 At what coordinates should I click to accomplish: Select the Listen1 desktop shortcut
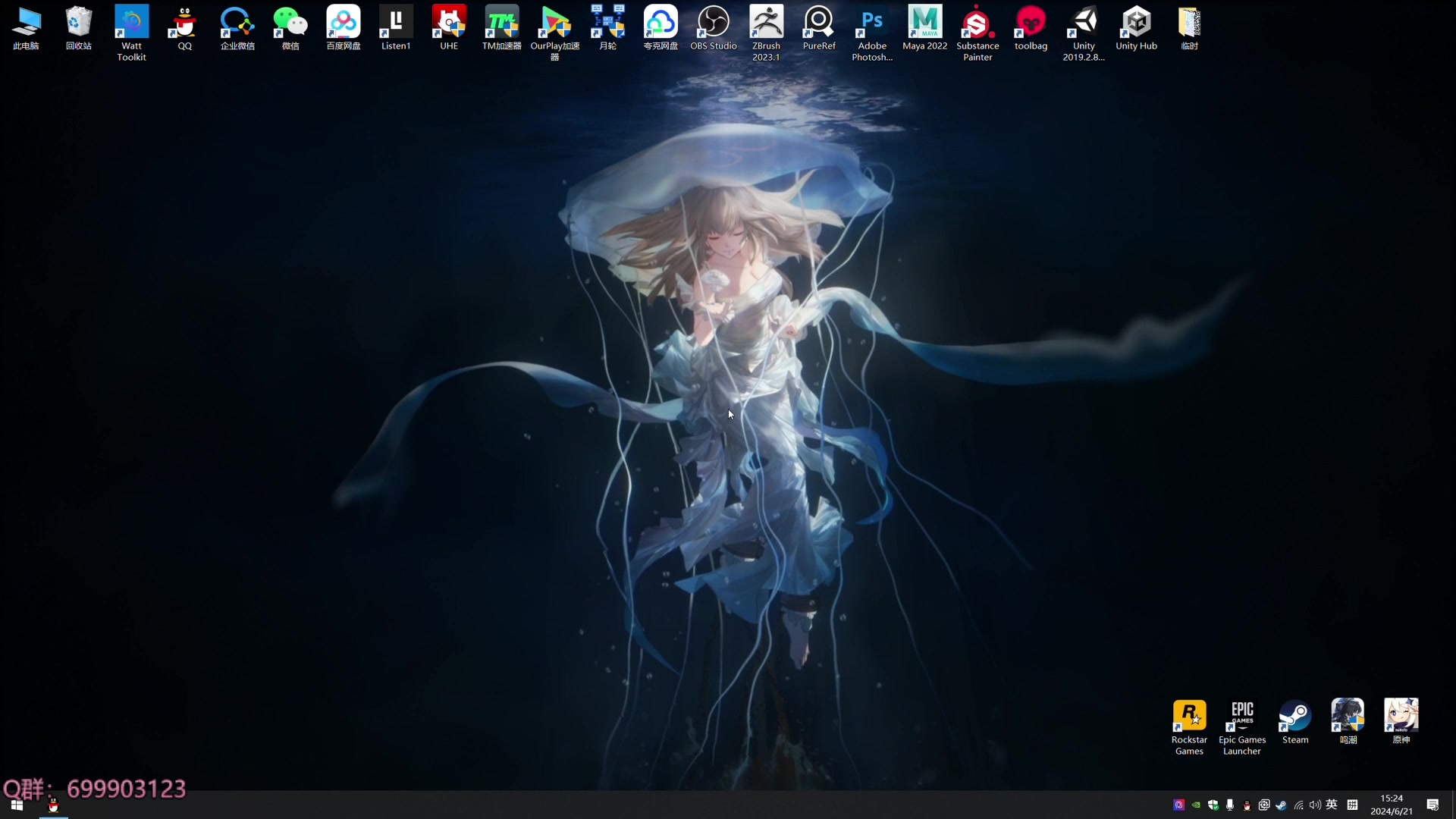396,29
